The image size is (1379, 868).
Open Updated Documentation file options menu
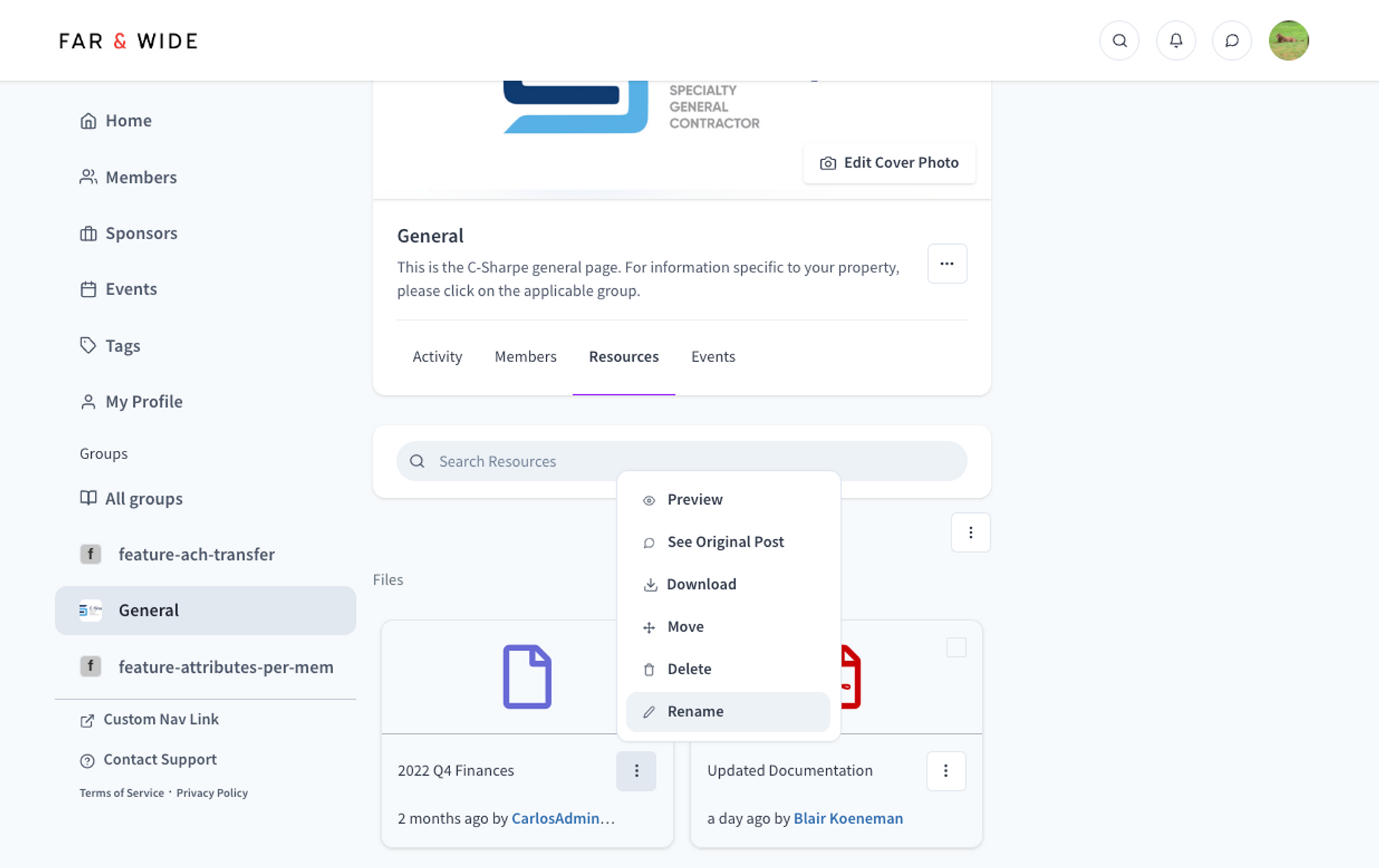pos(945,771)
